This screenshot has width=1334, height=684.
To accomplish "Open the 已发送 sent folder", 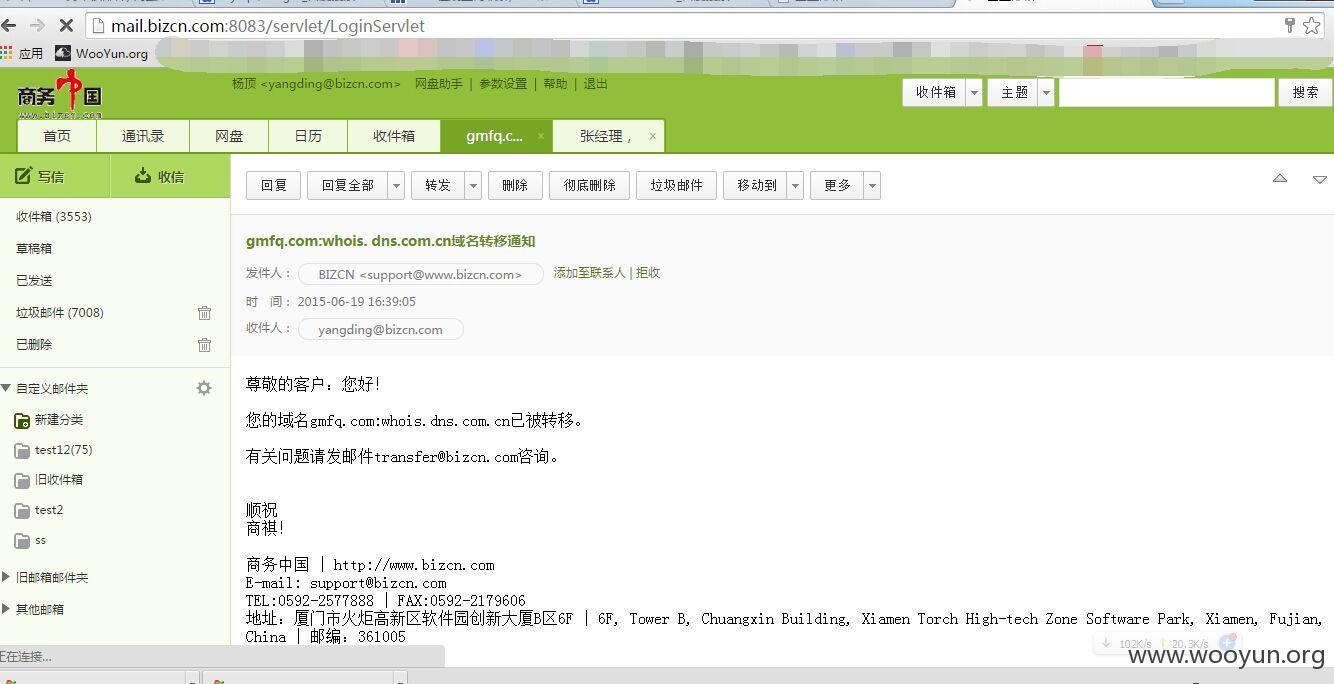I will click(x=34, y=281).
